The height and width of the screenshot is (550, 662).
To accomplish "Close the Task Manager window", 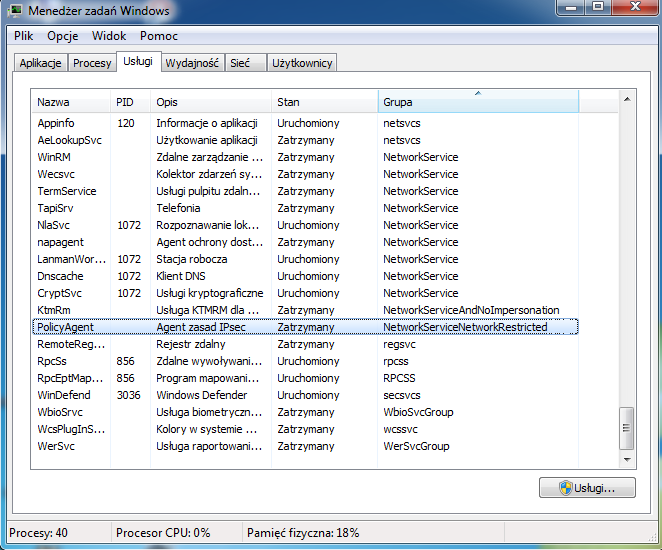I will 635,7.
